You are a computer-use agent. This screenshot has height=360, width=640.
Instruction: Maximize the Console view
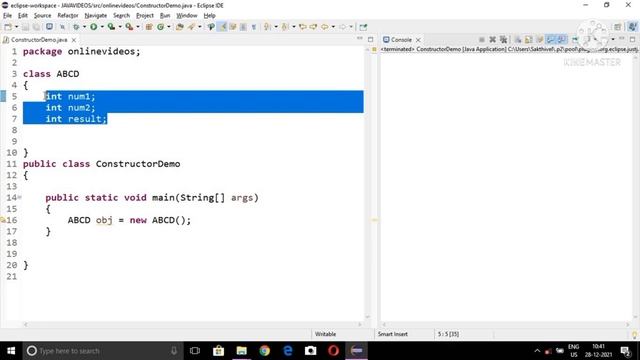(x=632, y=39)
